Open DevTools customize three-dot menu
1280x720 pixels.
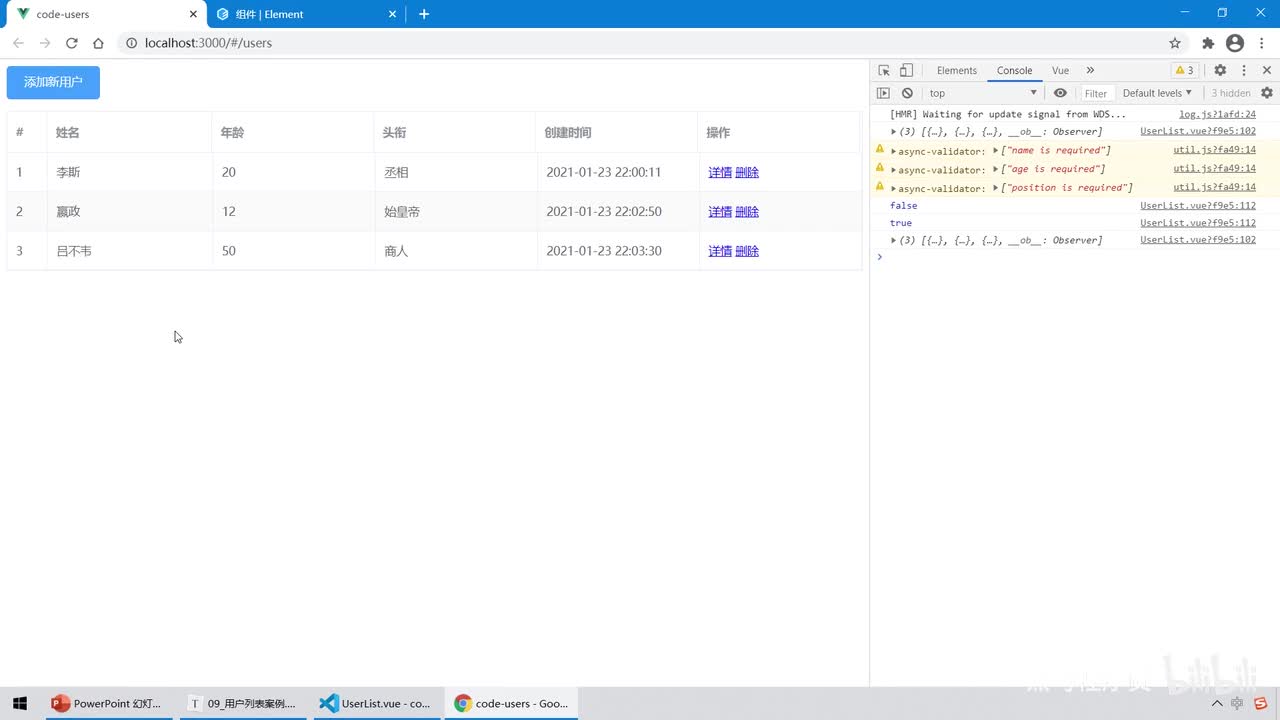click(x=1244, y=70)
